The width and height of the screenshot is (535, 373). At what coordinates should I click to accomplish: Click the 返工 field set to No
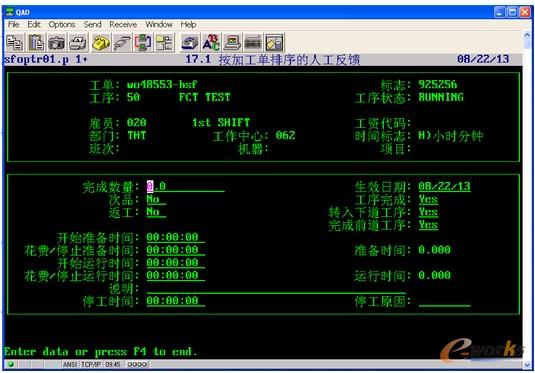pyautogui.click(x=156, y=212)
